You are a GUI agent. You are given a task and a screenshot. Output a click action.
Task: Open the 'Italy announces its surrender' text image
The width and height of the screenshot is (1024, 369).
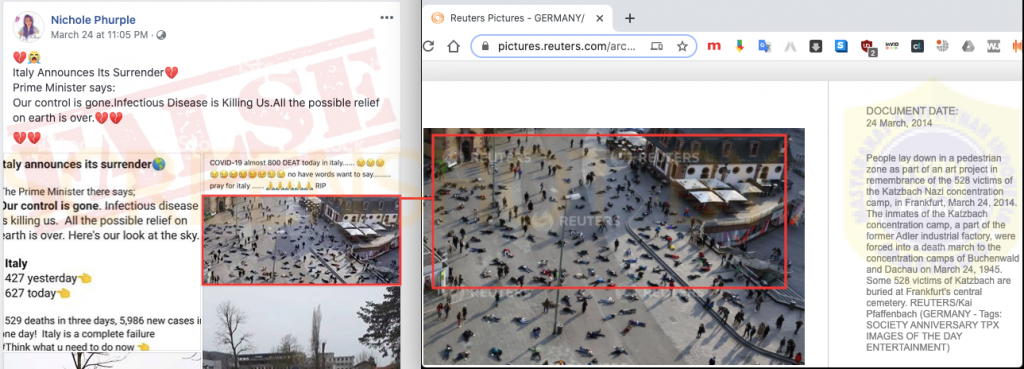101,253
